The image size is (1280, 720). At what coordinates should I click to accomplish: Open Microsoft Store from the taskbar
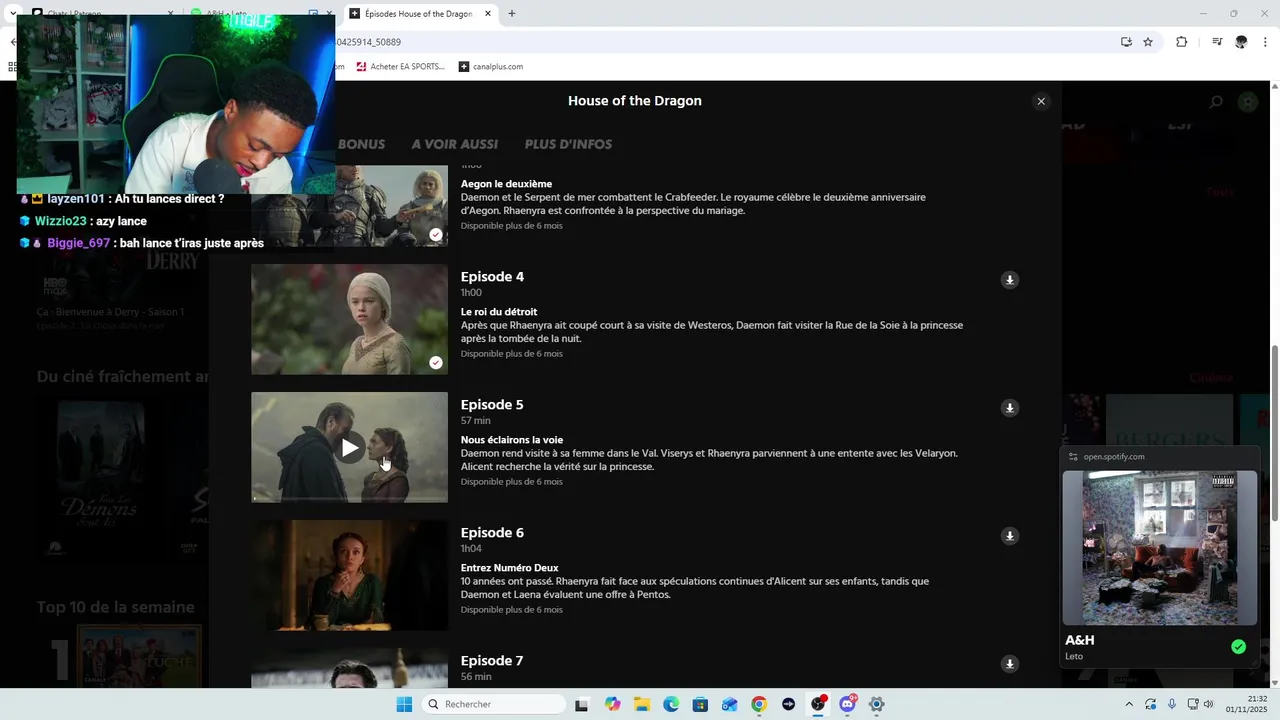point(700,704)
